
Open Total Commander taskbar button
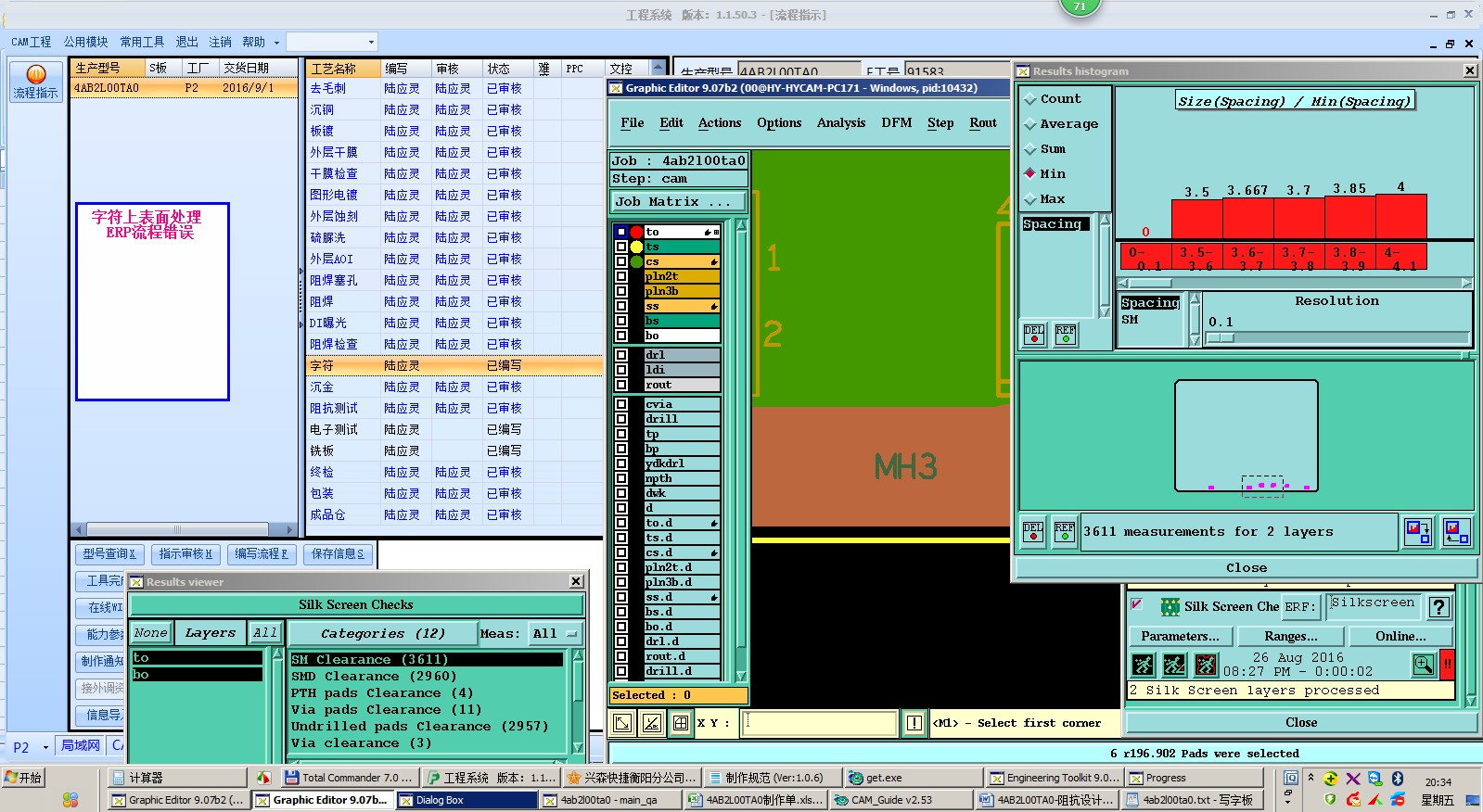350,778
